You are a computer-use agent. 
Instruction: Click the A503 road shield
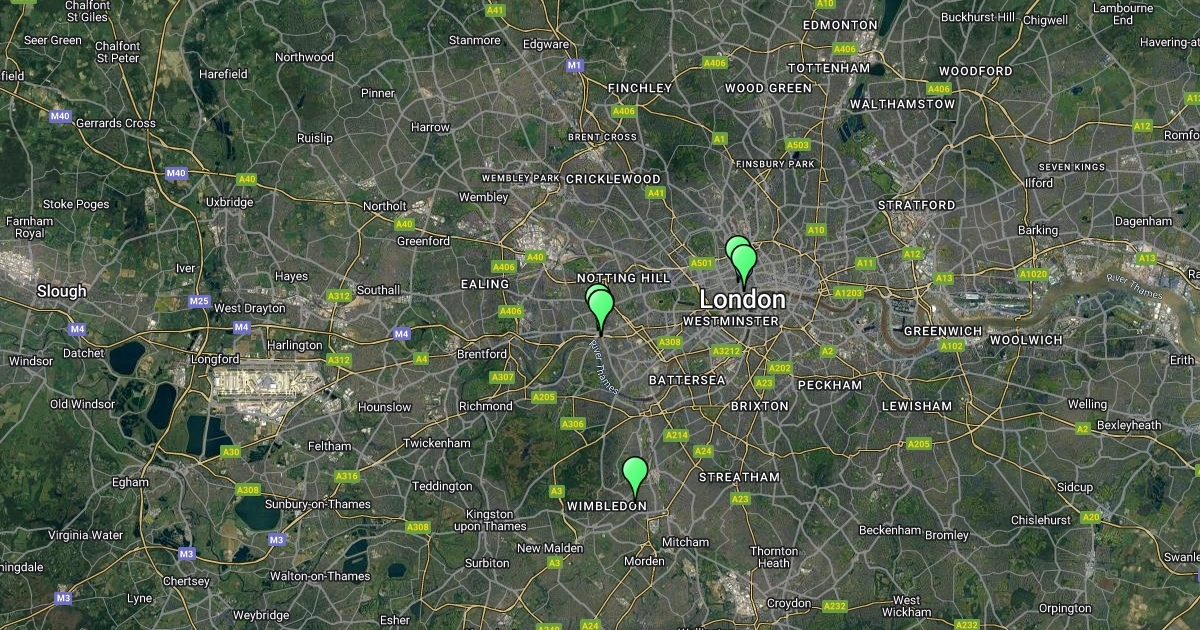point(797,145)
